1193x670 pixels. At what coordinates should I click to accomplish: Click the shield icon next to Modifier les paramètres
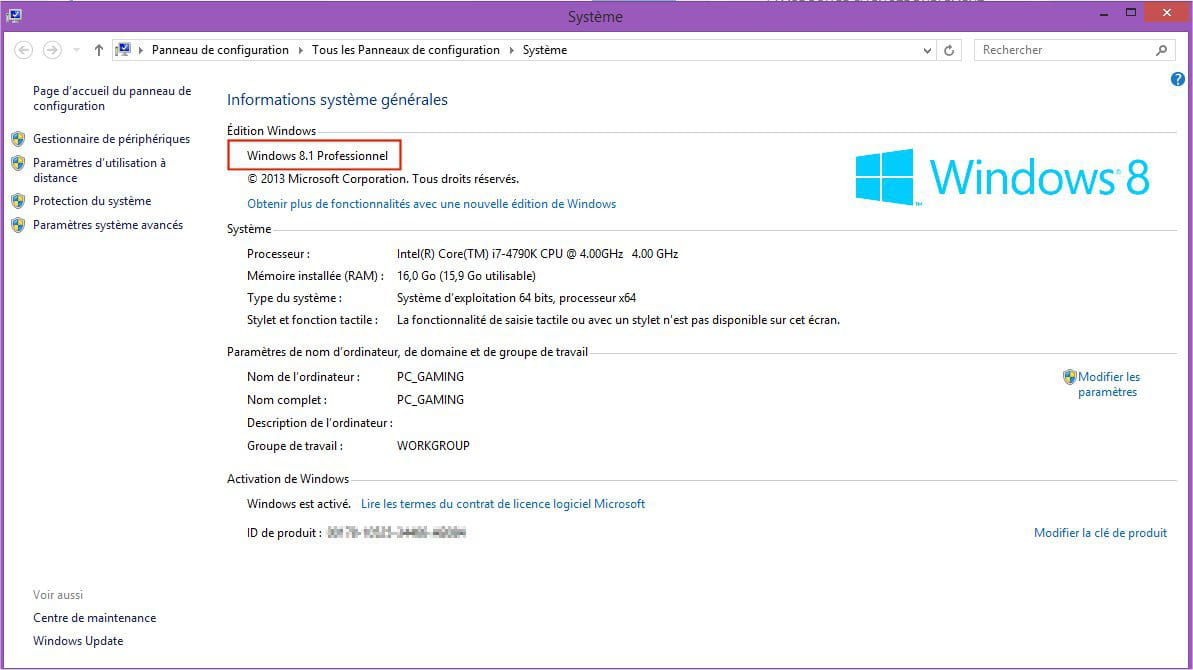[1070, 376]
